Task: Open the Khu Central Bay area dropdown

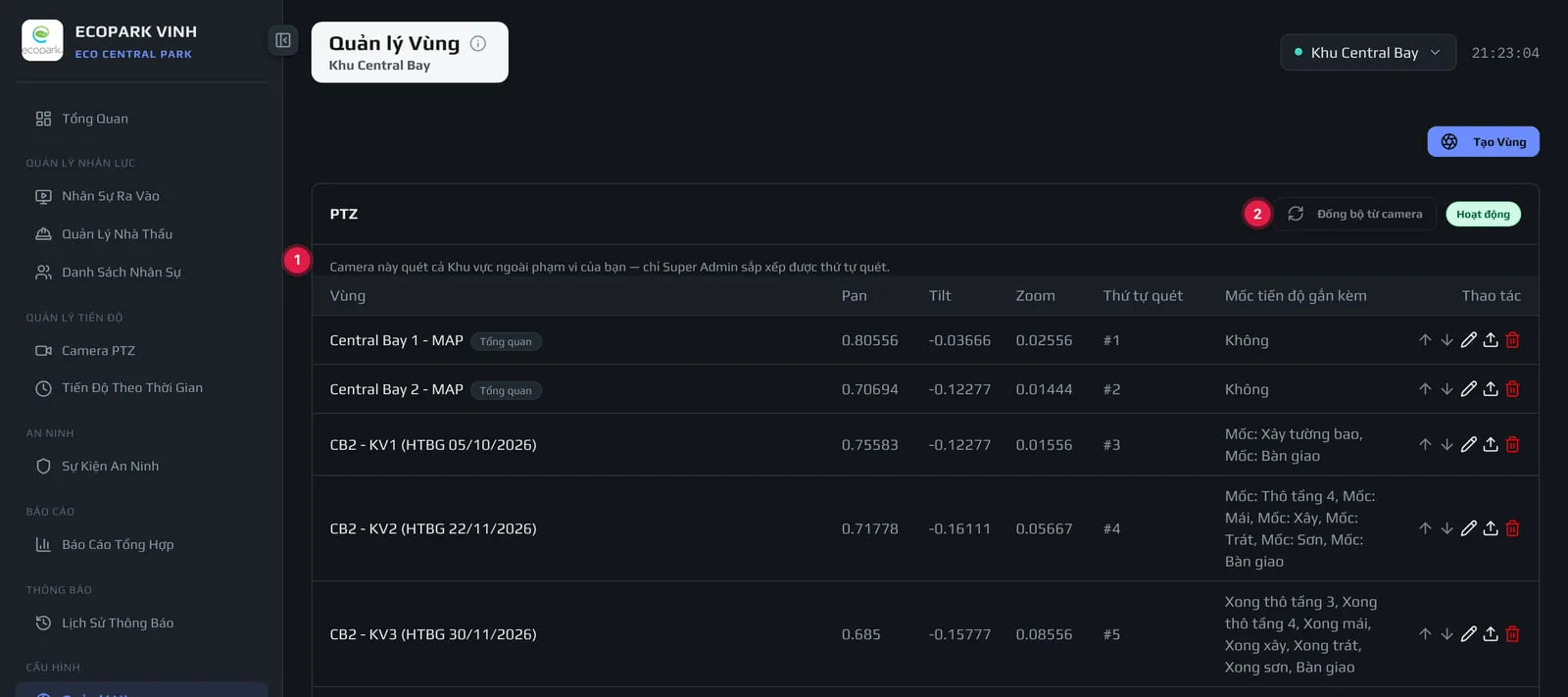Action: tap(1368, 53)
